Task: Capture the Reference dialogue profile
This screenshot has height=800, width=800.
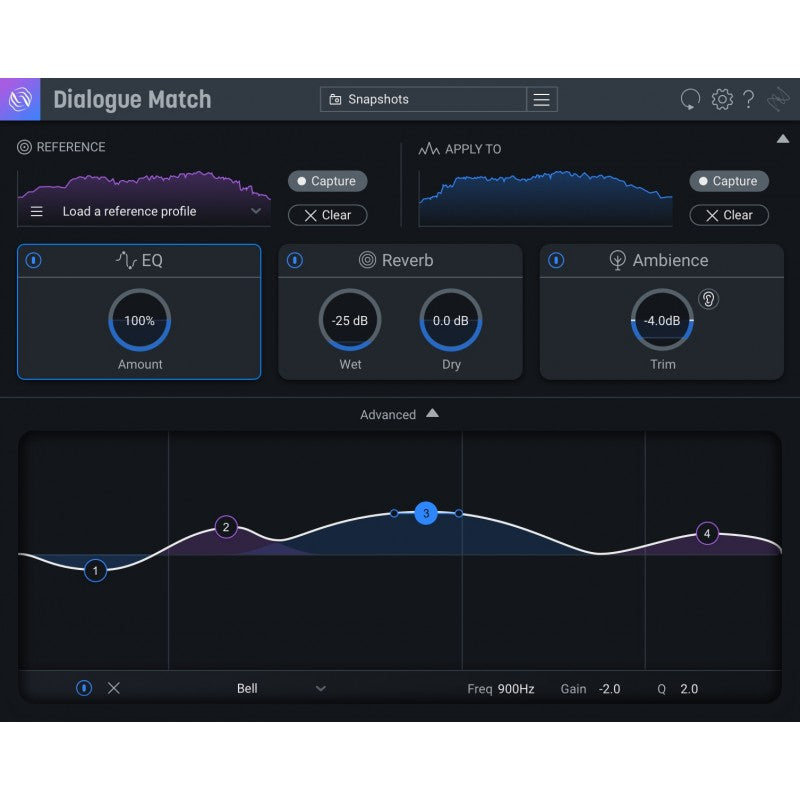Action: 326,182
